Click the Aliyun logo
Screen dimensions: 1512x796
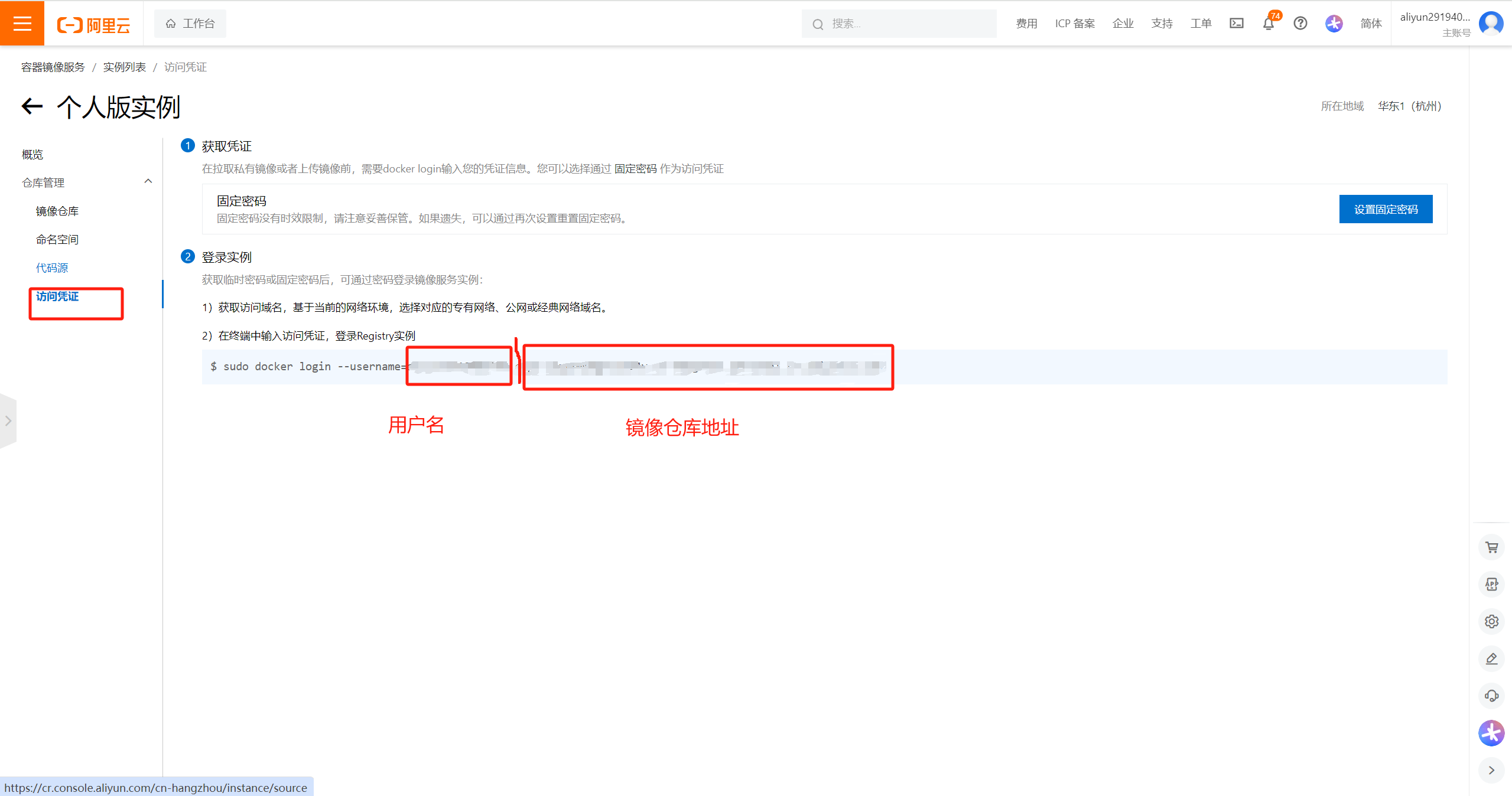(93, 24)
